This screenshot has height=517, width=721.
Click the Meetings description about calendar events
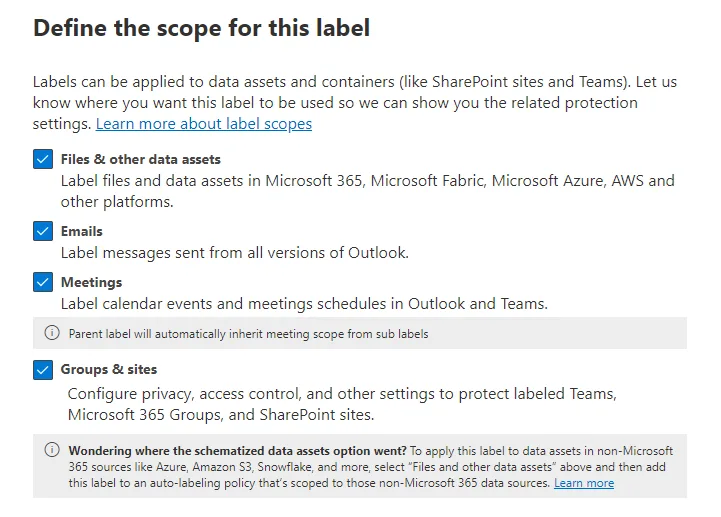tap(304, 304)
